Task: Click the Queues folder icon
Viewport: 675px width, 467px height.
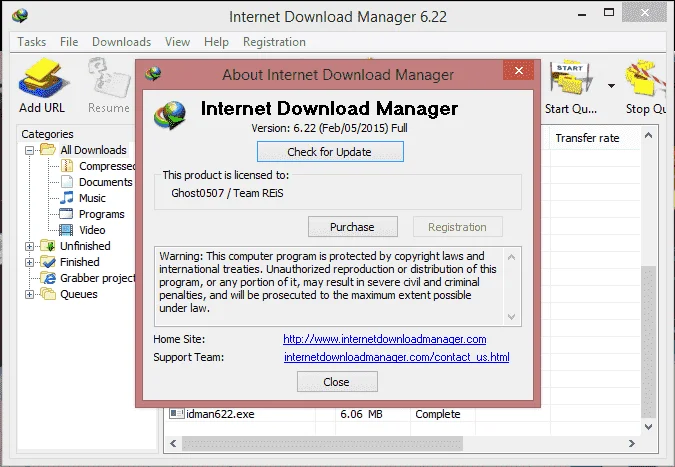Action: pos(48,294)
